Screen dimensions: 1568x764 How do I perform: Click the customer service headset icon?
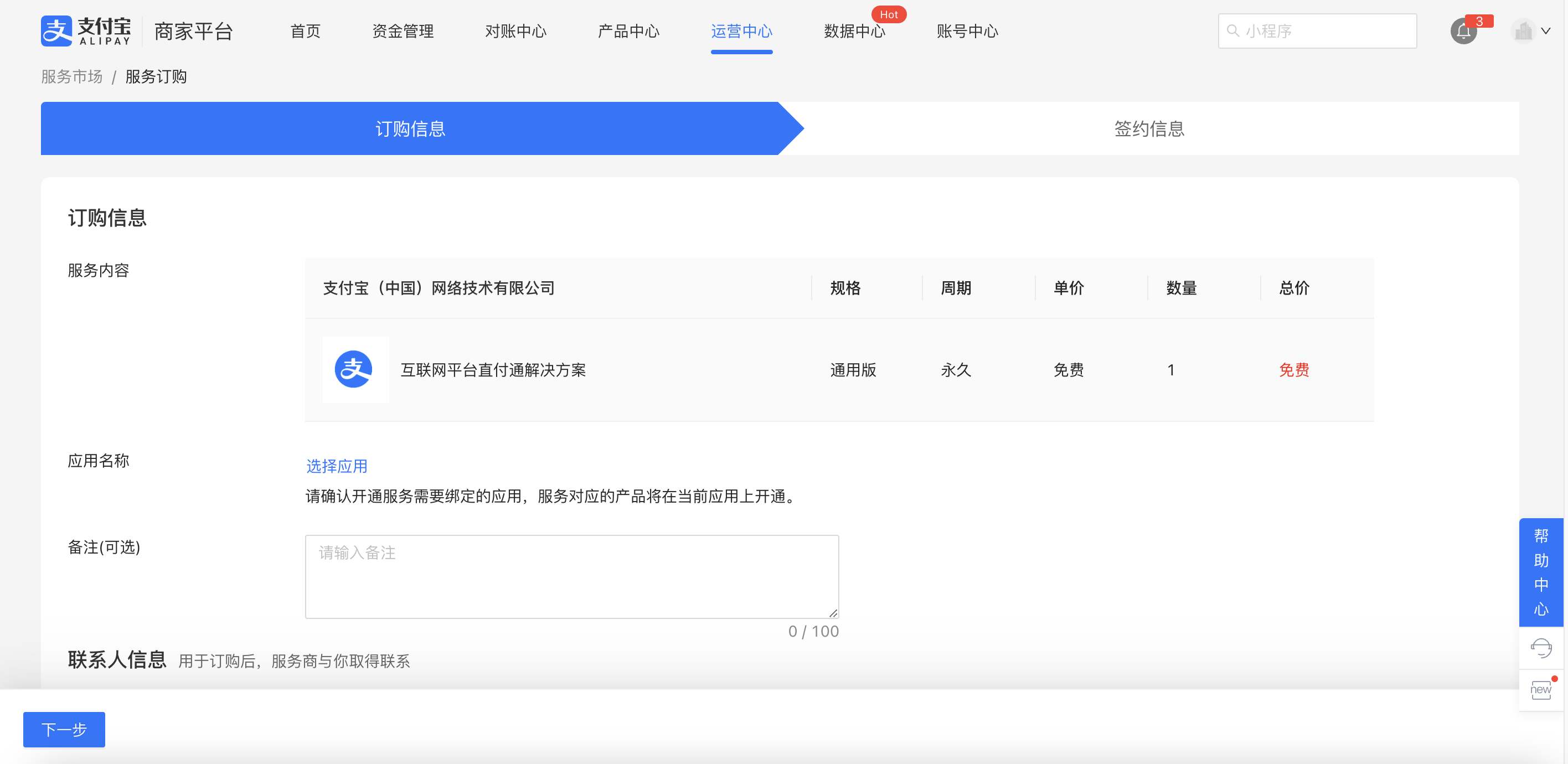click(x=1541, y=648)
